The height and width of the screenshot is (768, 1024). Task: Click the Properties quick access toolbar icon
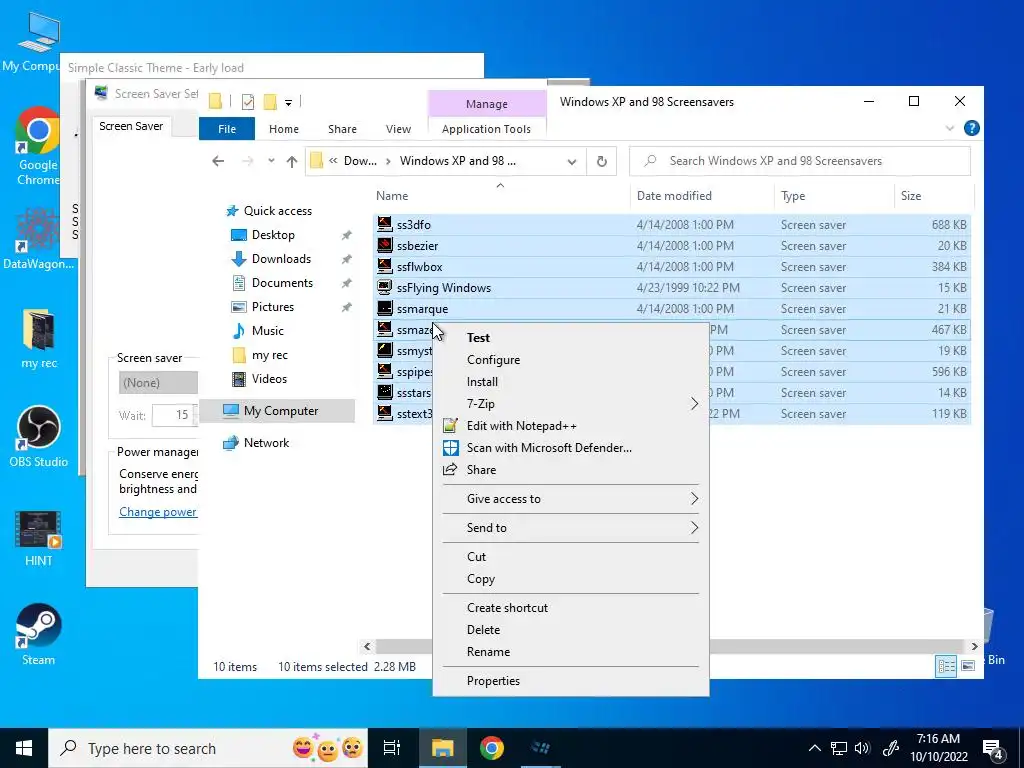pyautogui.click(x=248, y=101)
